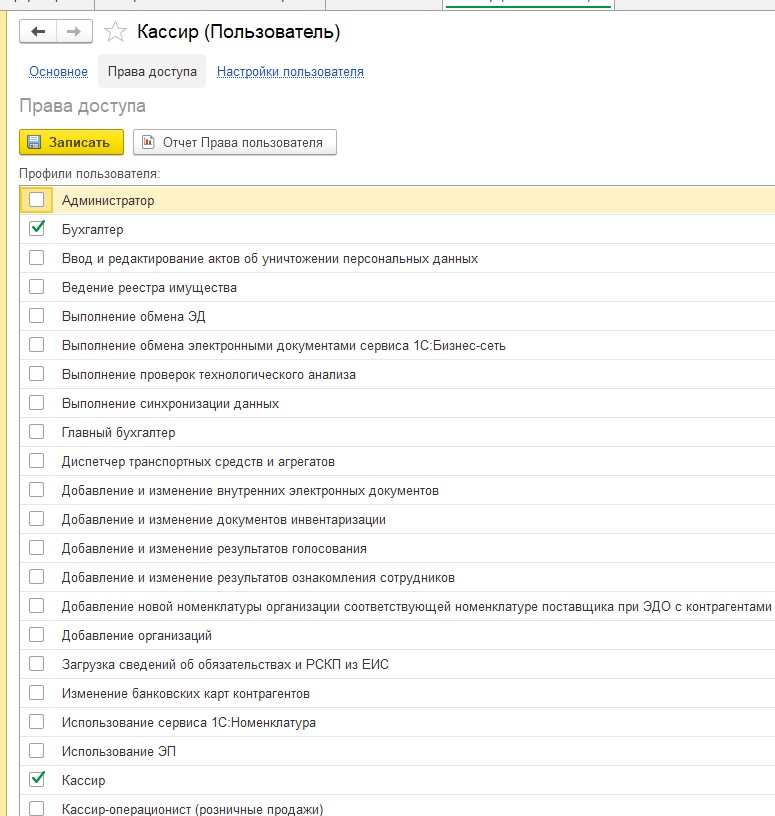Uncheck the Бухгалтер profile checkbox
Image resolution: width=775 pixels, height=816 pixels.
click(x=36, y=228)
